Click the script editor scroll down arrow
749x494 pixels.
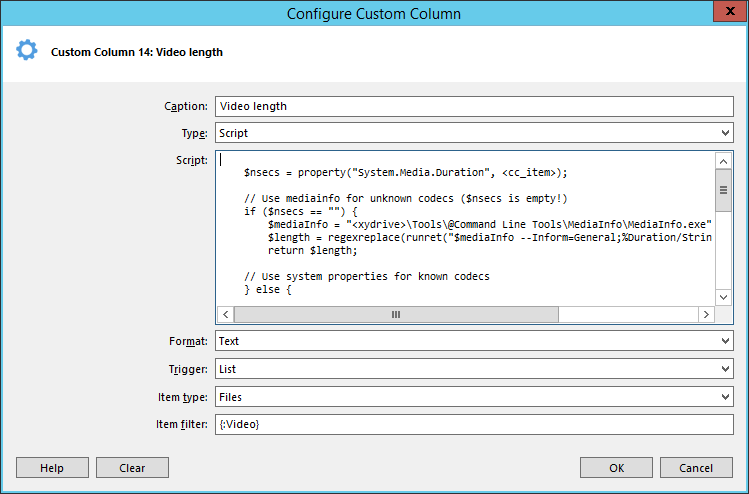click(724, 296)
